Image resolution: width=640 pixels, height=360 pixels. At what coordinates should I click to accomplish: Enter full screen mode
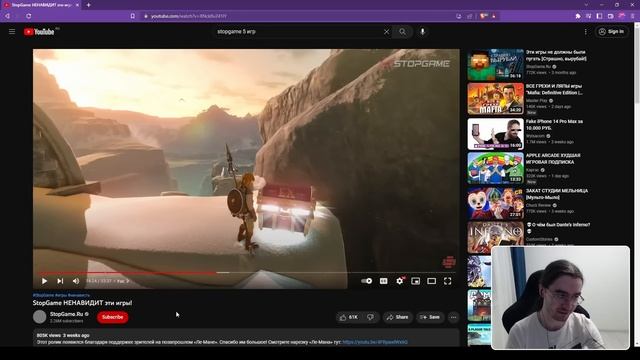click(448, 281)
